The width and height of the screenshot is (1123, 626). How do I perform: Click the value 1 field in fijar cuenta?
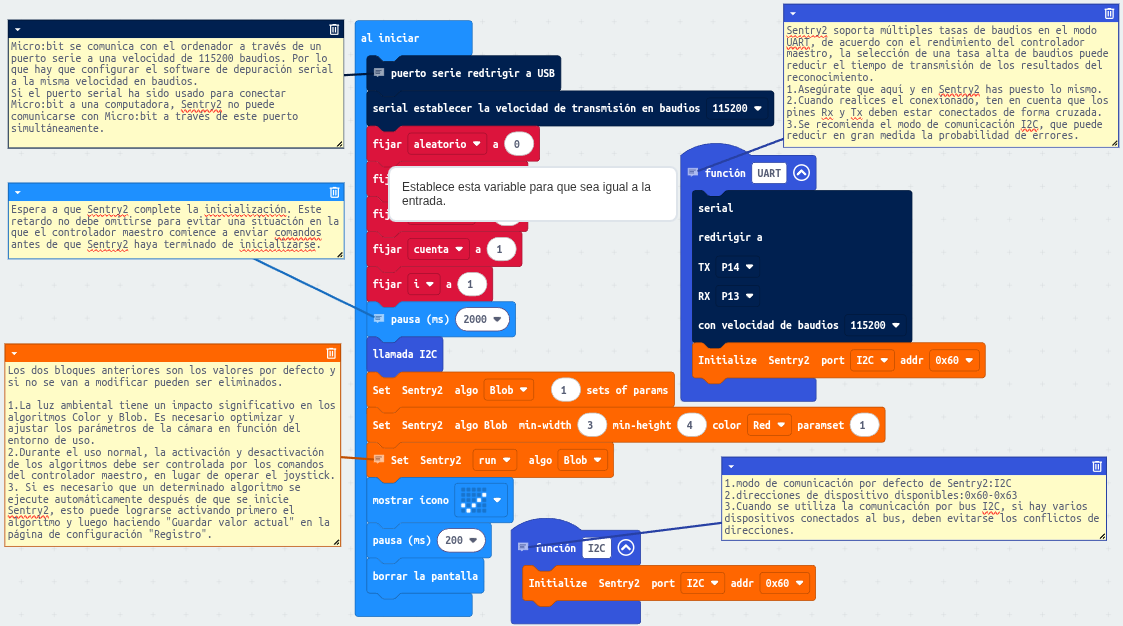pos(500,249)
